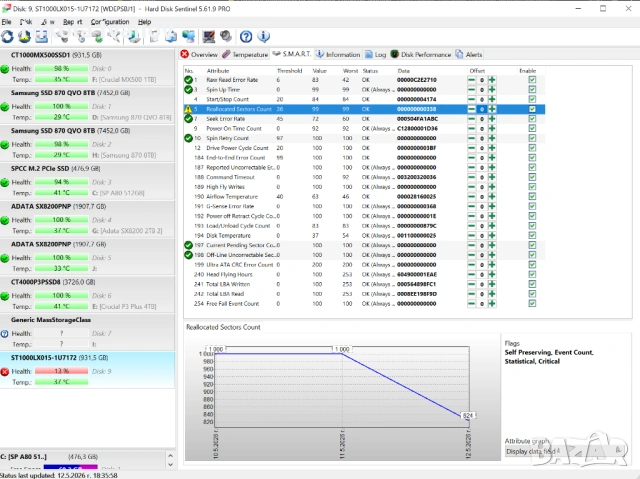This screenshot has height=479, width=640.
Task: Click the disk with green check toolbar icon
Action: click(98, 37)
